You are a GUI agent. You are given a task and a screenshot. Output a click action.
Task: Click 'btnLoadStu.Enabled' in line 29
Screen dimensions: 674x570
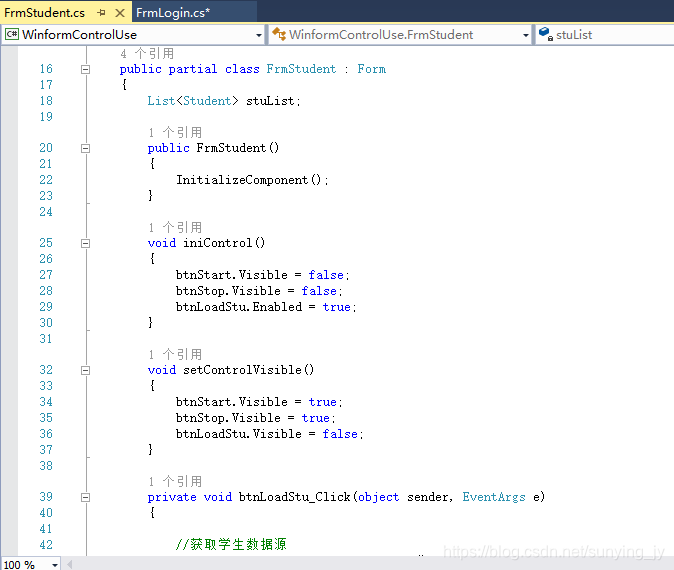[239, 307]
